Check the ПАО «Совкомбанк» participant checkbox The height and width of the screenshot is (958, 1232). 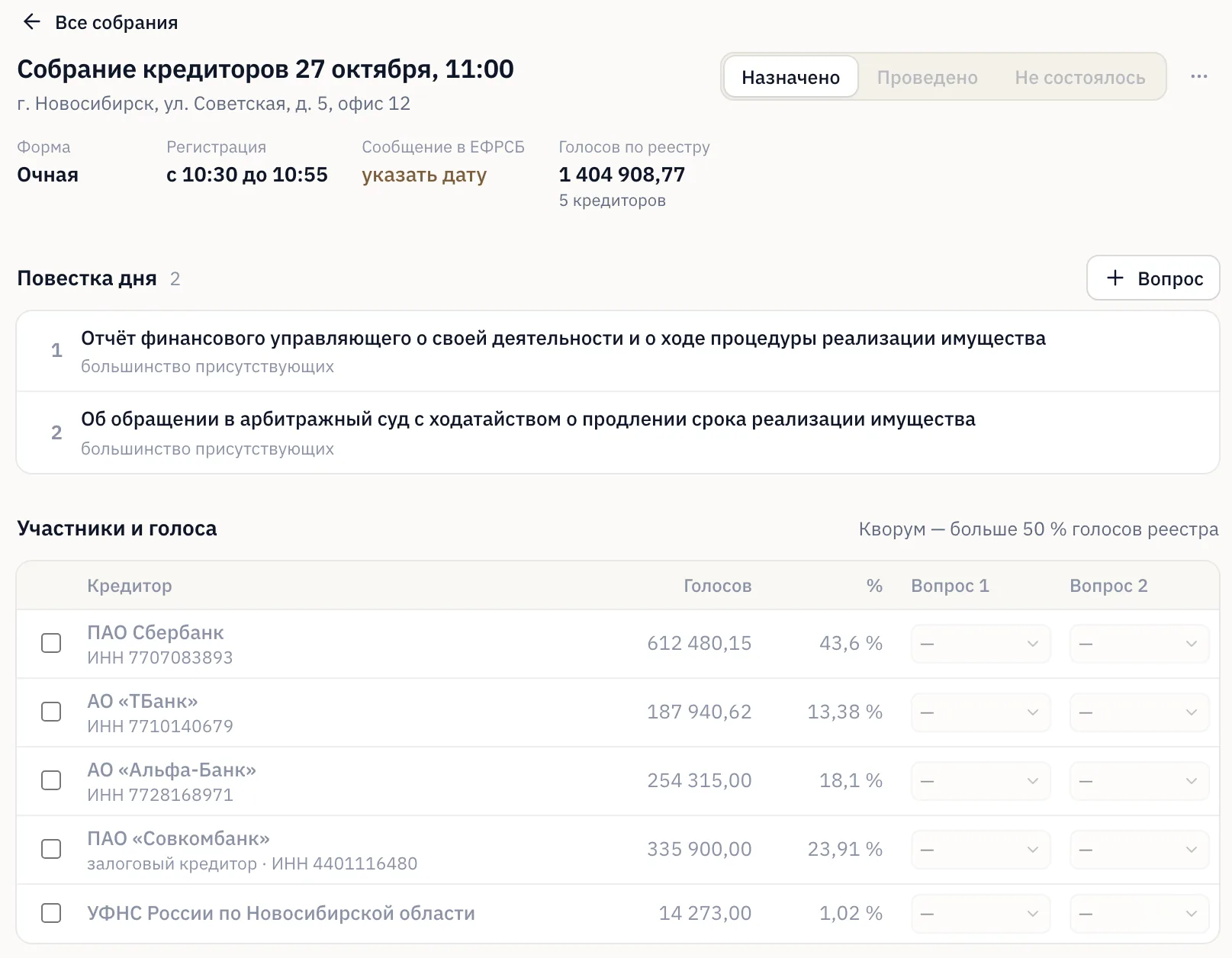(x=51, y=849)
